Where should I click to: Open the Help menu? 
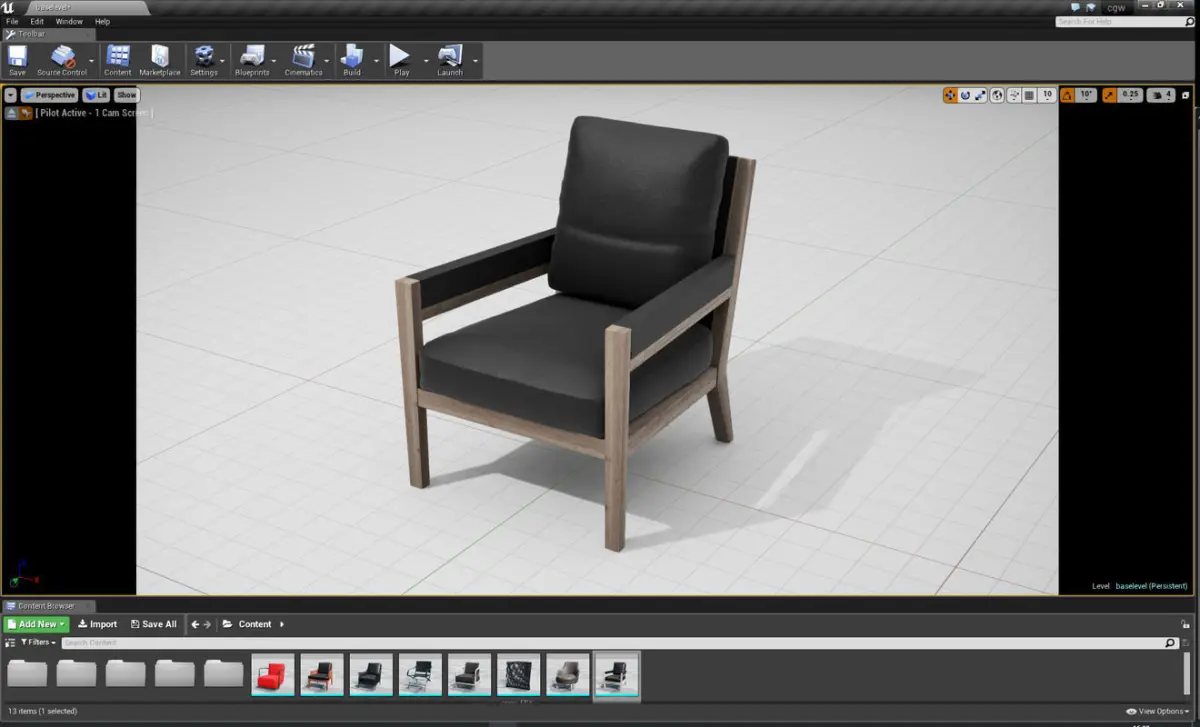tap(102, 21)
